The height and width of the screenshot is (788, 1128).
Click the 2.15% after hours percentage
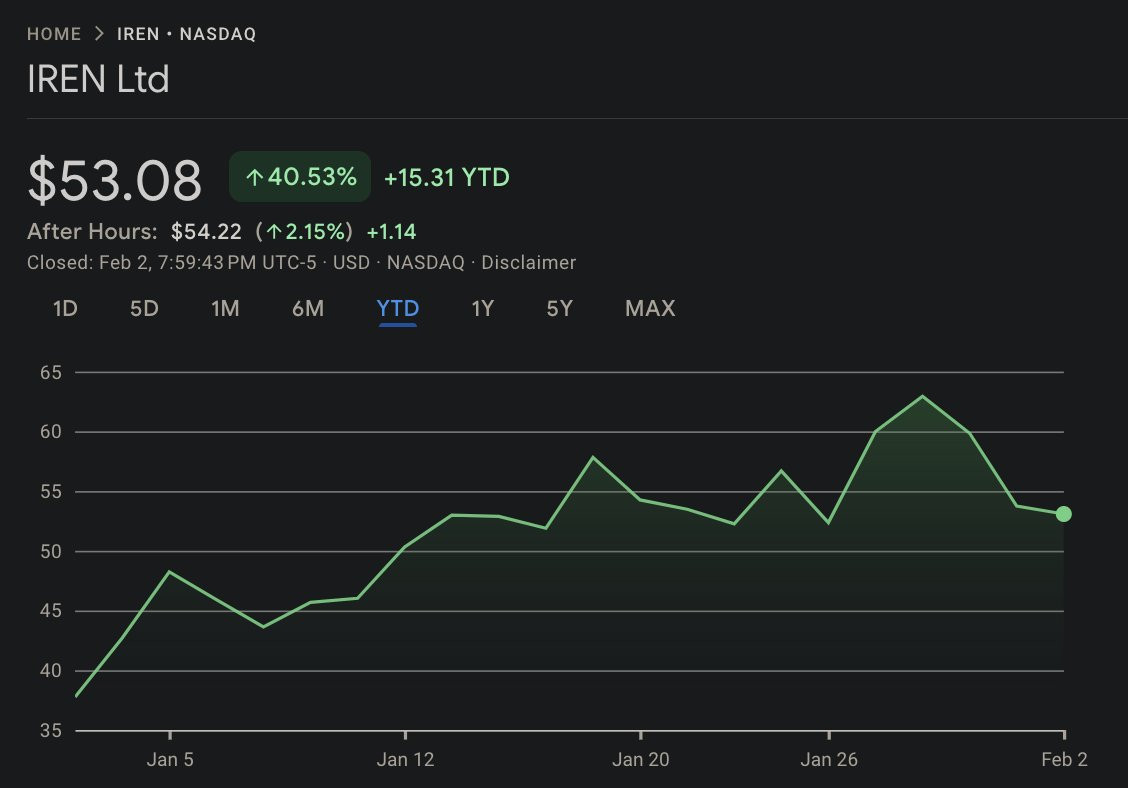309,232
